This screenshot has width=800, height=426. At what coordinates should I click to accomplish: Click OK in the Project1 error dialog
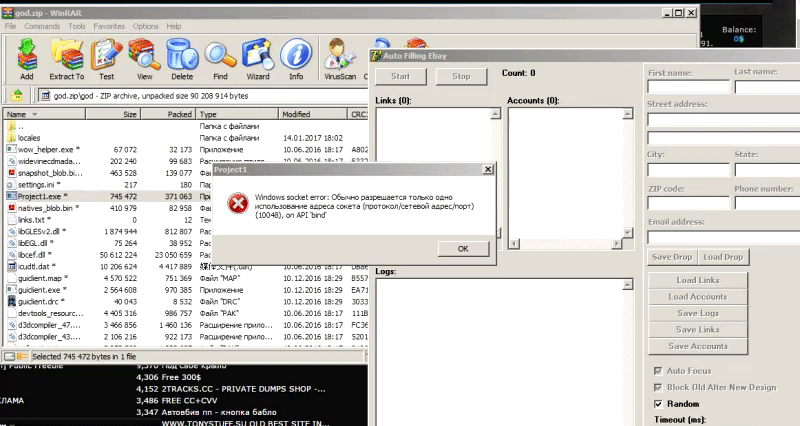pyautogui.click(x=463, y=249)
